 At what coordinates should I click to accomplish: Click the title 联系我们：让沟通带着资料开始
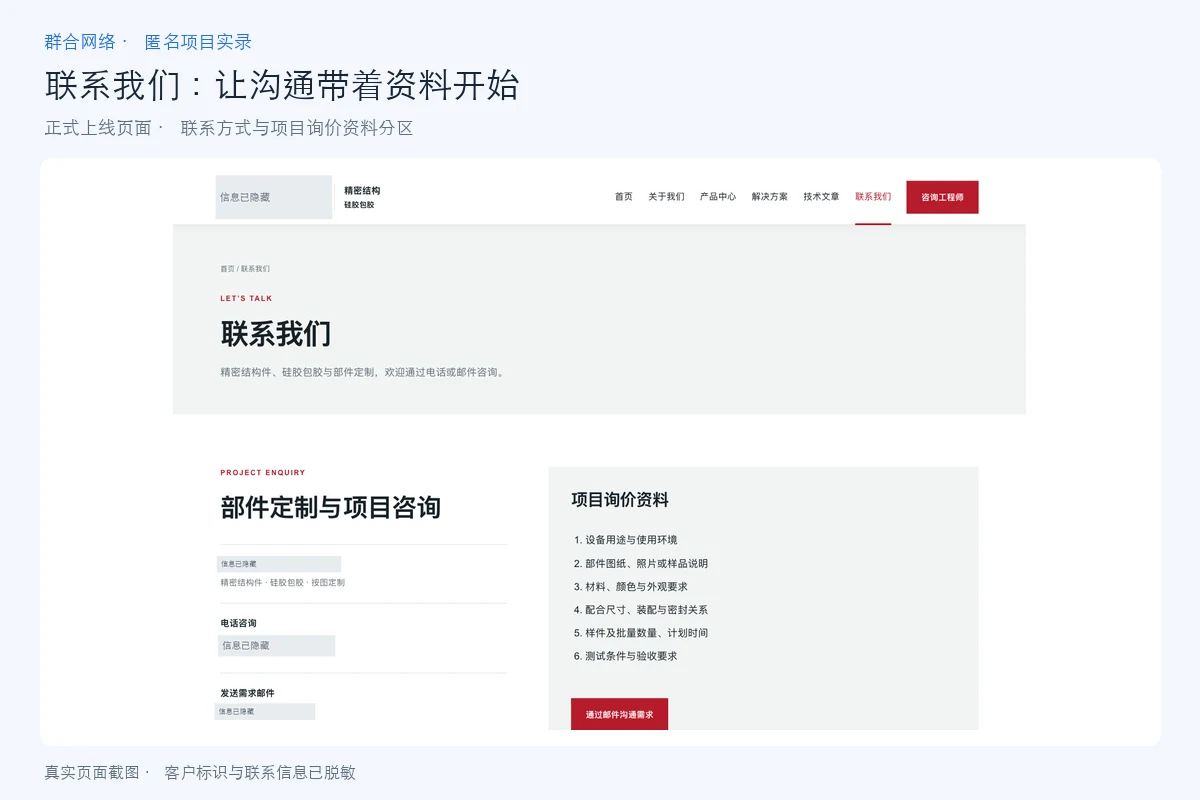click(282, 85)
